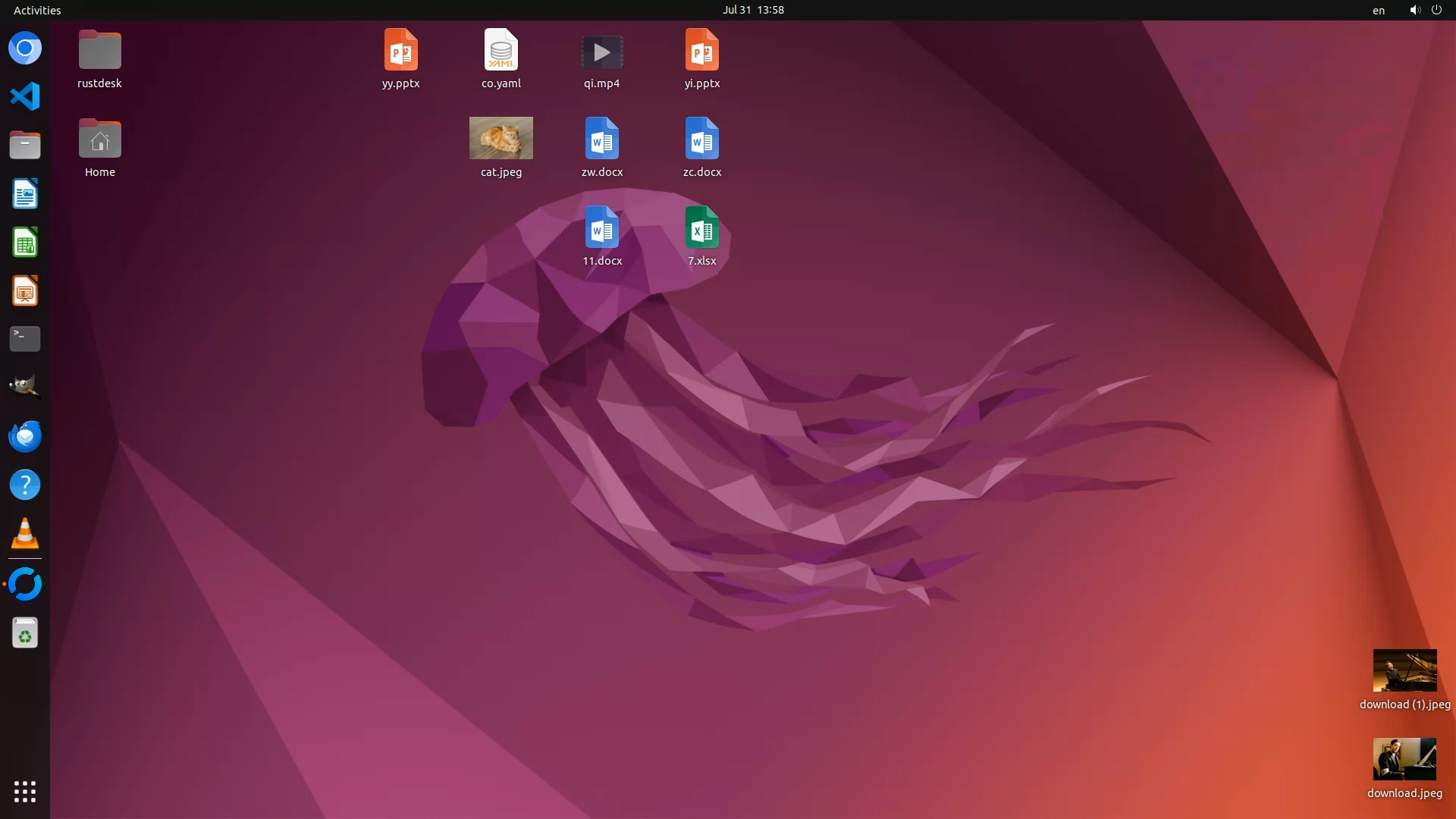
Task: Open Chromium browser from the dock
Action: (25, 49)
